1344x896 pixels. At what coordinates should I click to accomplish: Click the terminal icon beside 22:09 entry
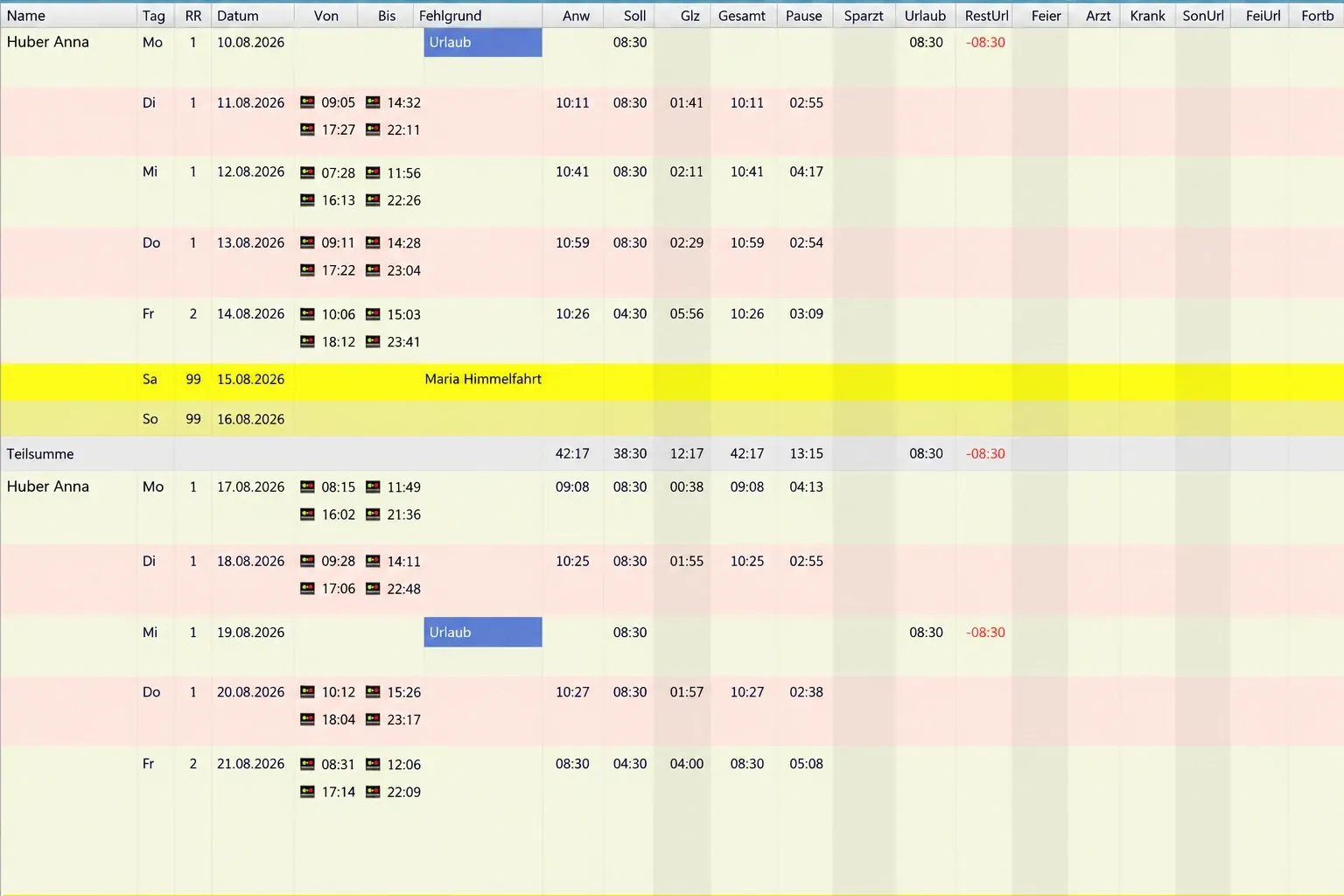[x=373, y=792]
